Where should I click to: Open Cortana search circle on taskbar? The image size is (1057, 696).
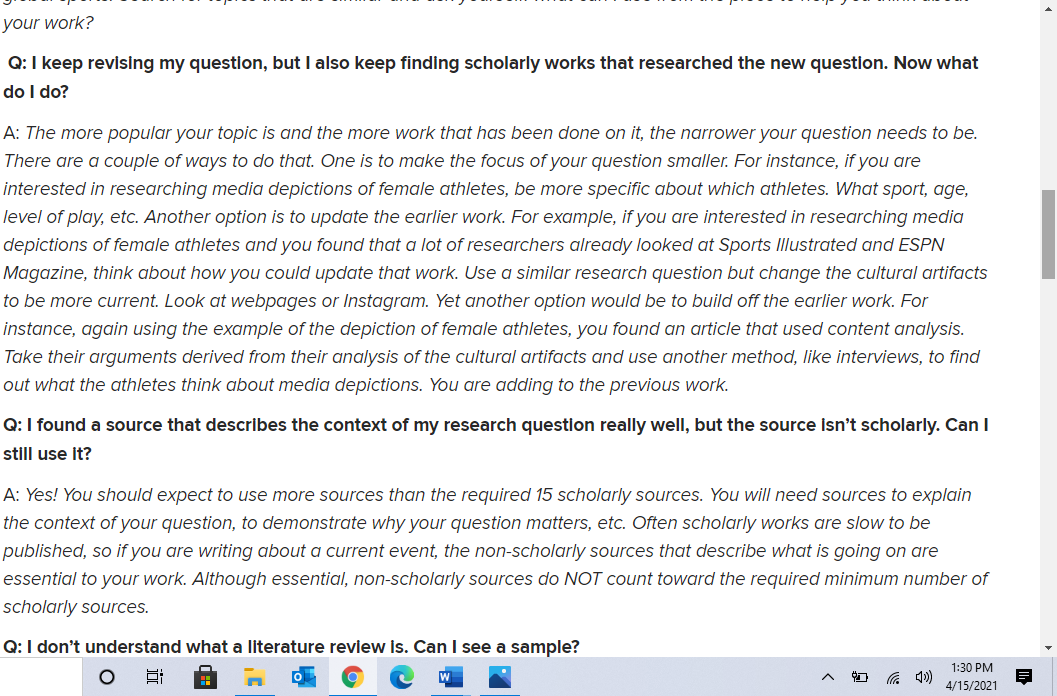107,677
